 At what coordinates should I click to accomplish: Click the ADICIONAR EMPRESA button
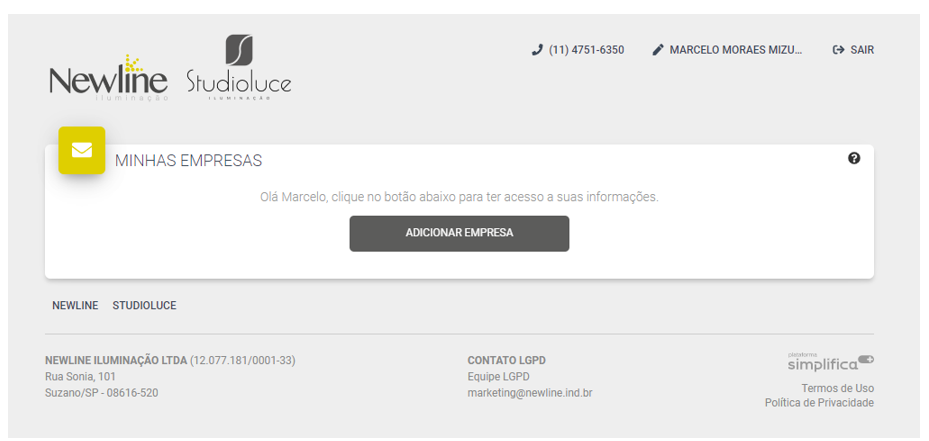point(459,234)
